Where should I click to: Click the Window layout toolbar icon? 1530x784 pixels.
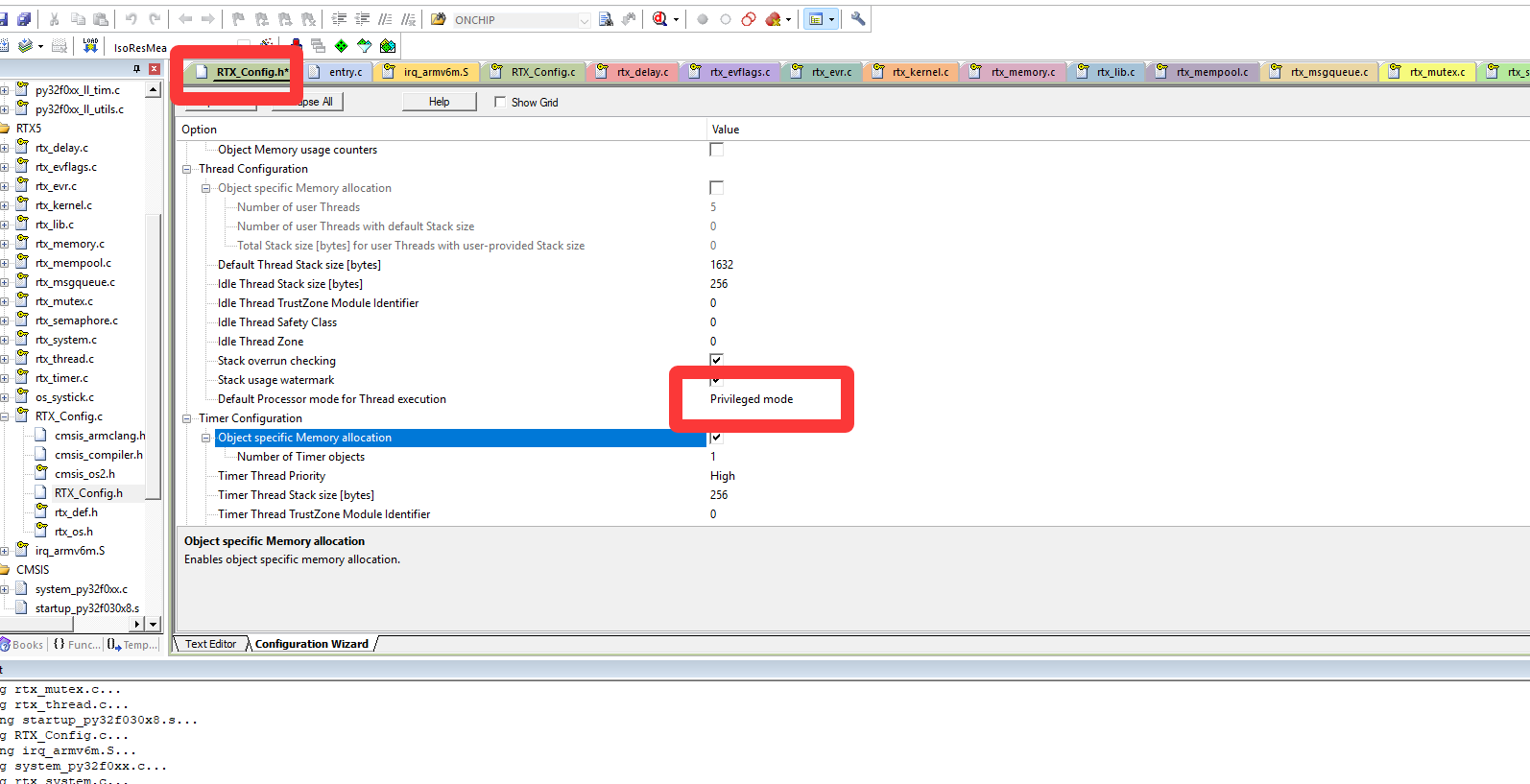(816, 19)
